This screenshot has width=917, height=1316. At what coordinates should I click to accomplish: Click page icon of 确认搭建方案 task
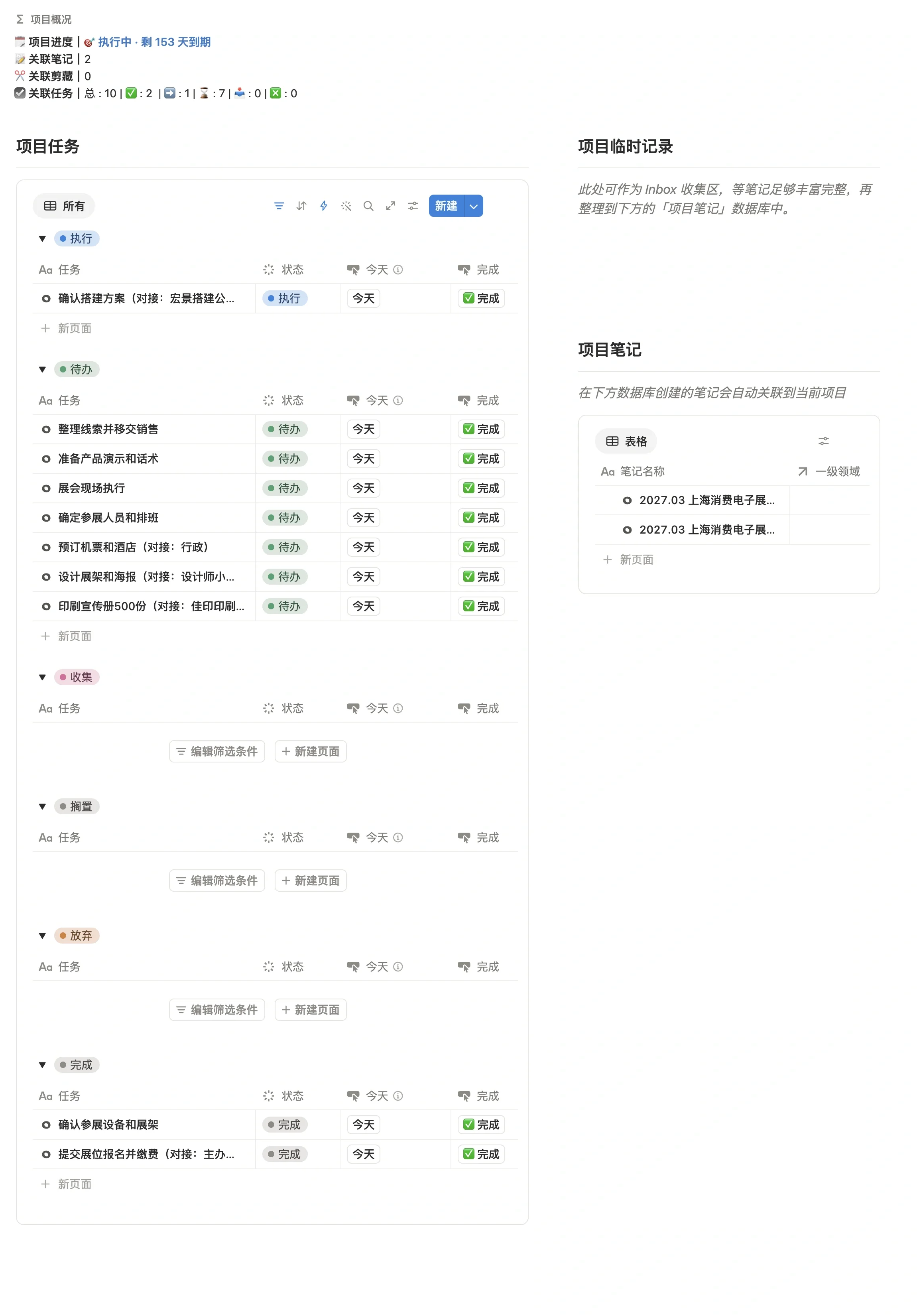click(46, 299)
